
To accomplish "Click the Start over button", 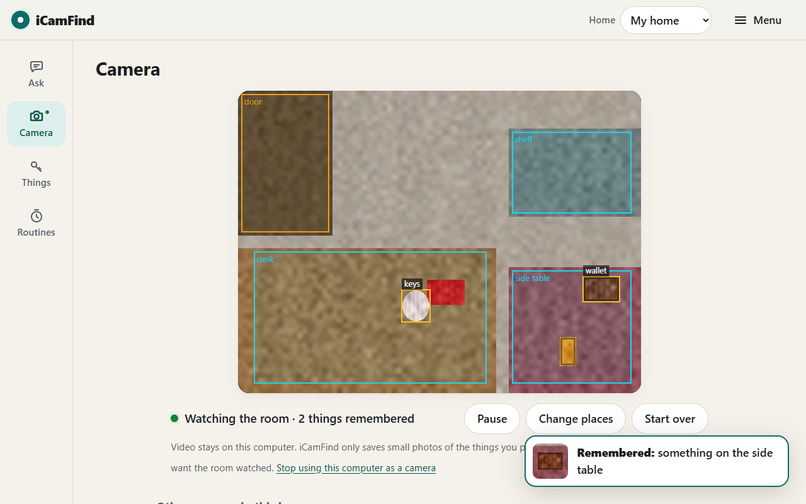I will point(670,419).
